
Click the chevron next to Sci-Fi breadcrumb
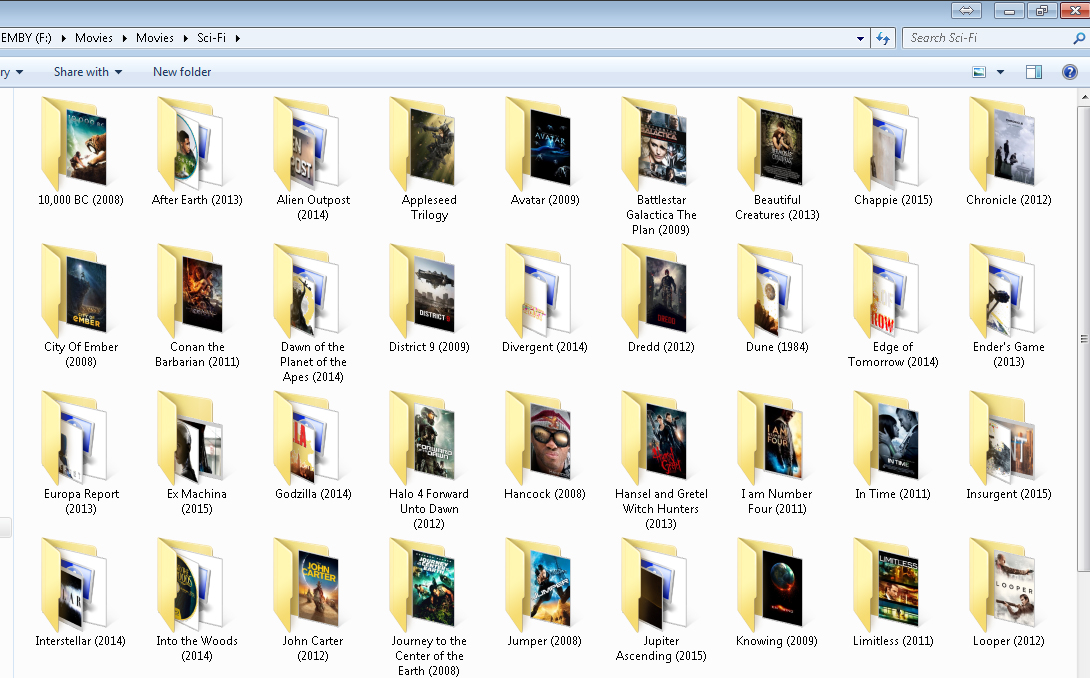(240, 37)
